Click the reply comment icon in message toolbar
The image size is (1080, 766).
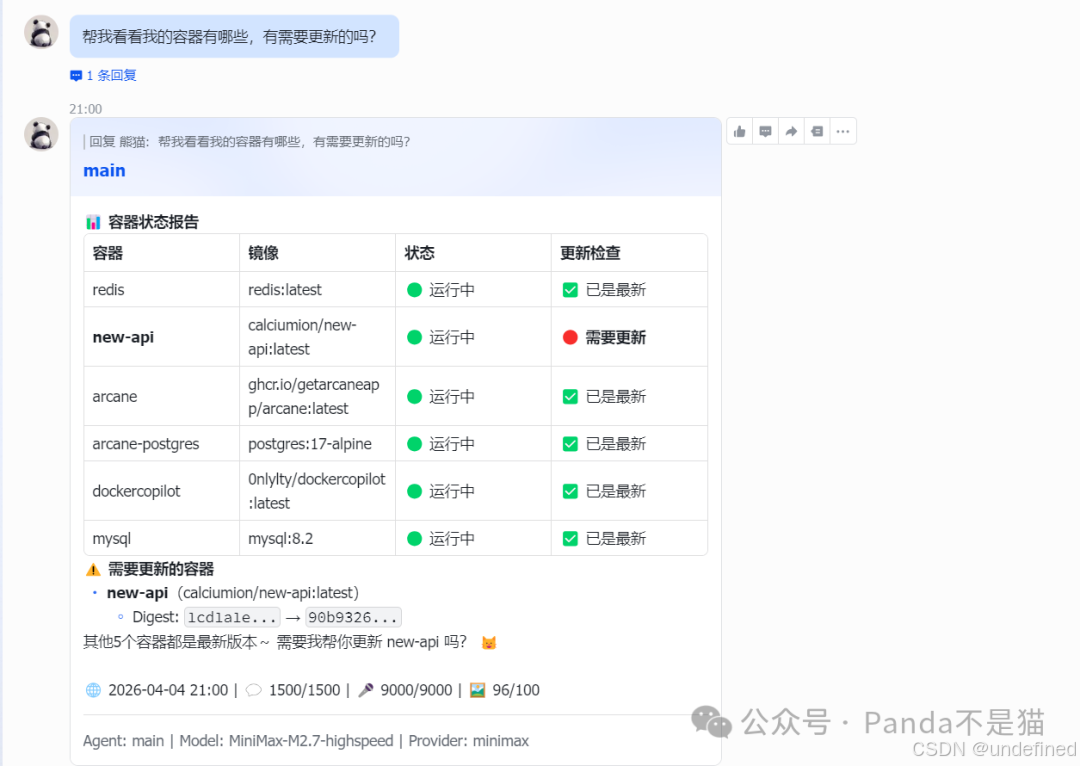pos(765,132)
